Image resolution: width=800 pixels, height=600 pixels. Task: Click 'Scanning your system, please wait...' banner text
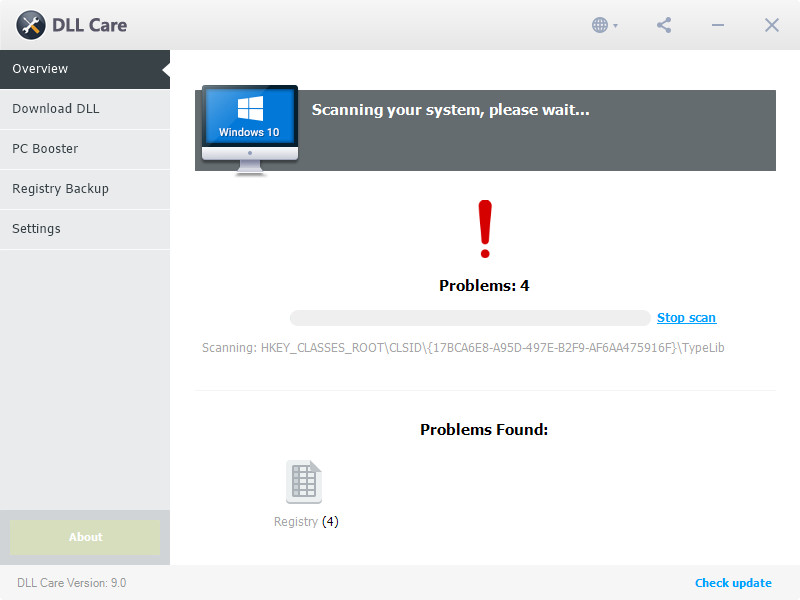tap(451, 110)
